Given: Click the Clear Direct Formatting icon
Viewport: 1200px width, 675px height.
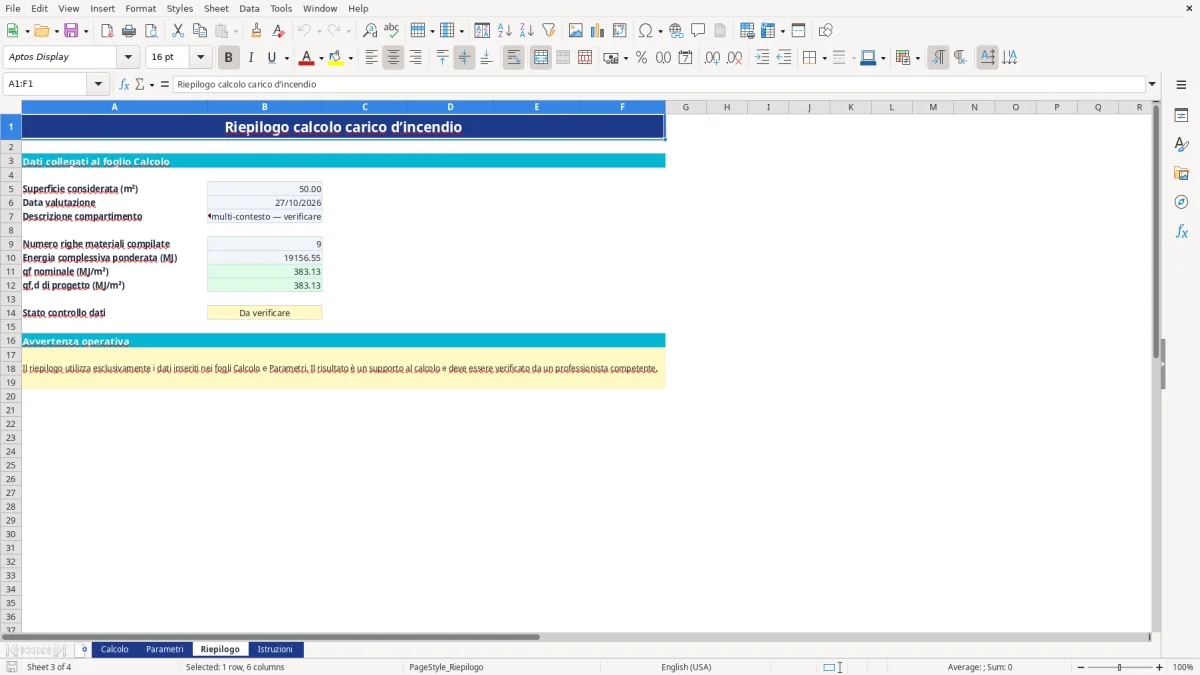Looking at the screenshot, I should pos(279,31).
